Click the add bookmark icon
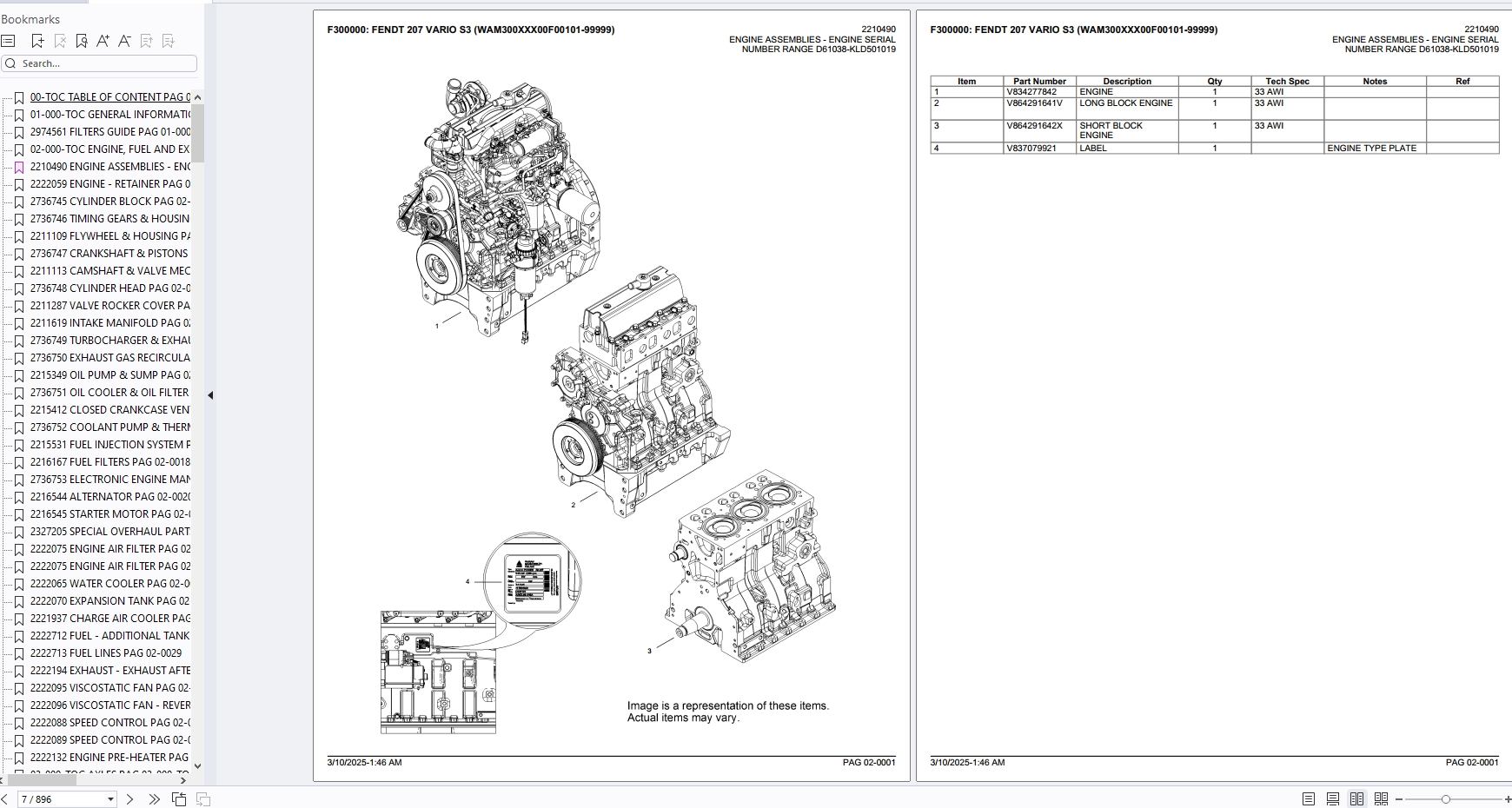Viewport: 1512px width, 808px height. [37, 41]
